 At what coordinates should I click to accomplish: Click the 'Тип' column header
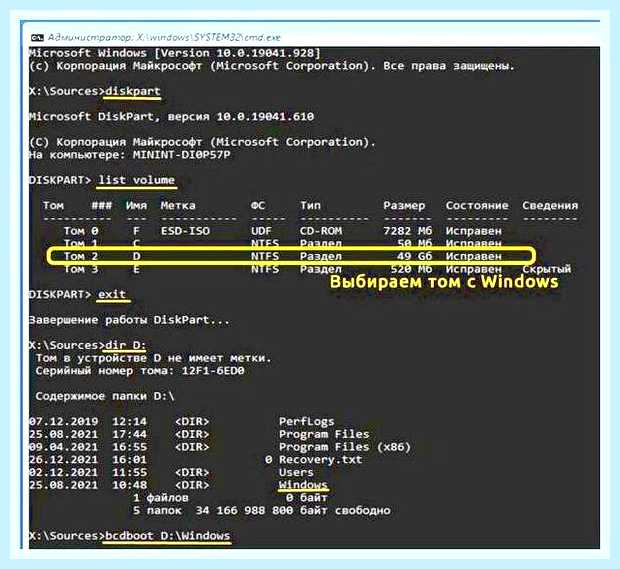[x=310, y=206]
